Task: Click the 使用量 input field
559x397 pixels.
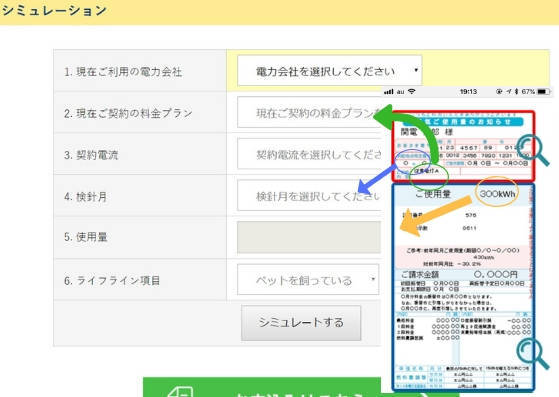Action: 309,237
